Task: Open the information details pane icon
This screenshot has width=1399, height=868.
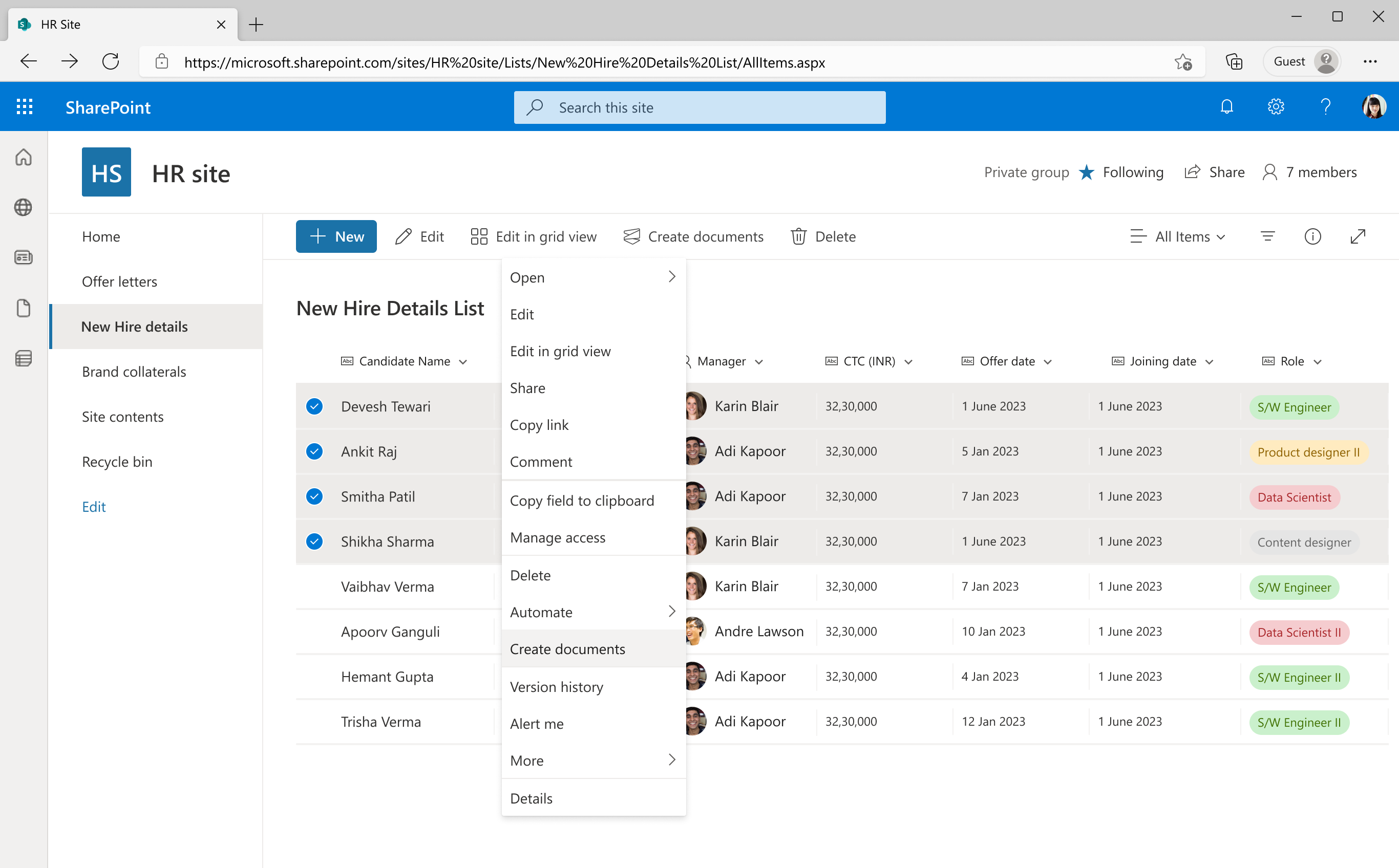Action: (x=1312, y=236)
